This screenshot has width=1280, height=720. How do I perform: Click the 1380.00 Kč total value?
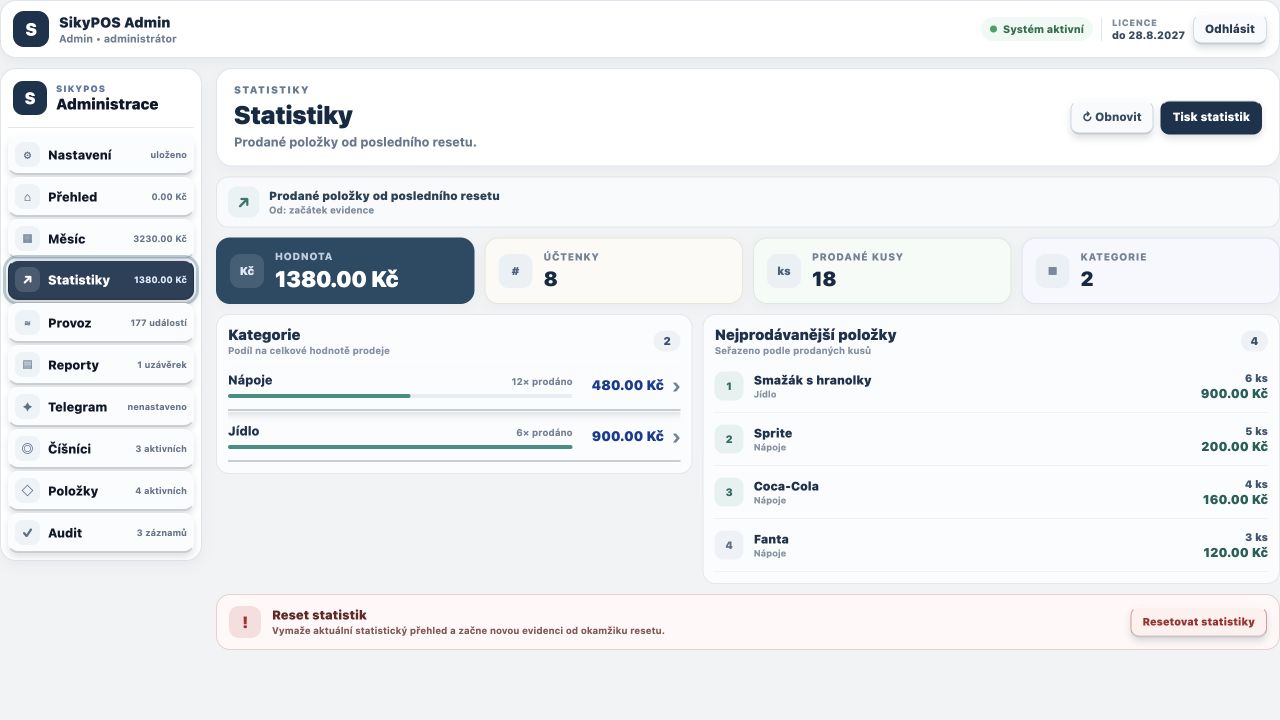337,279
